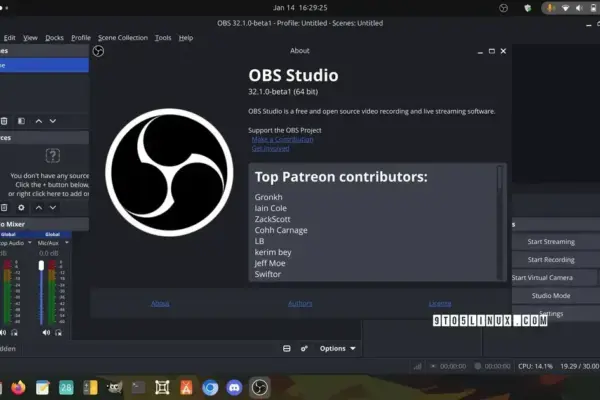The height and width of the screenshot is (400, 600).
Task: Click the layout icon left of Options
Action: [x=287, y=348]
